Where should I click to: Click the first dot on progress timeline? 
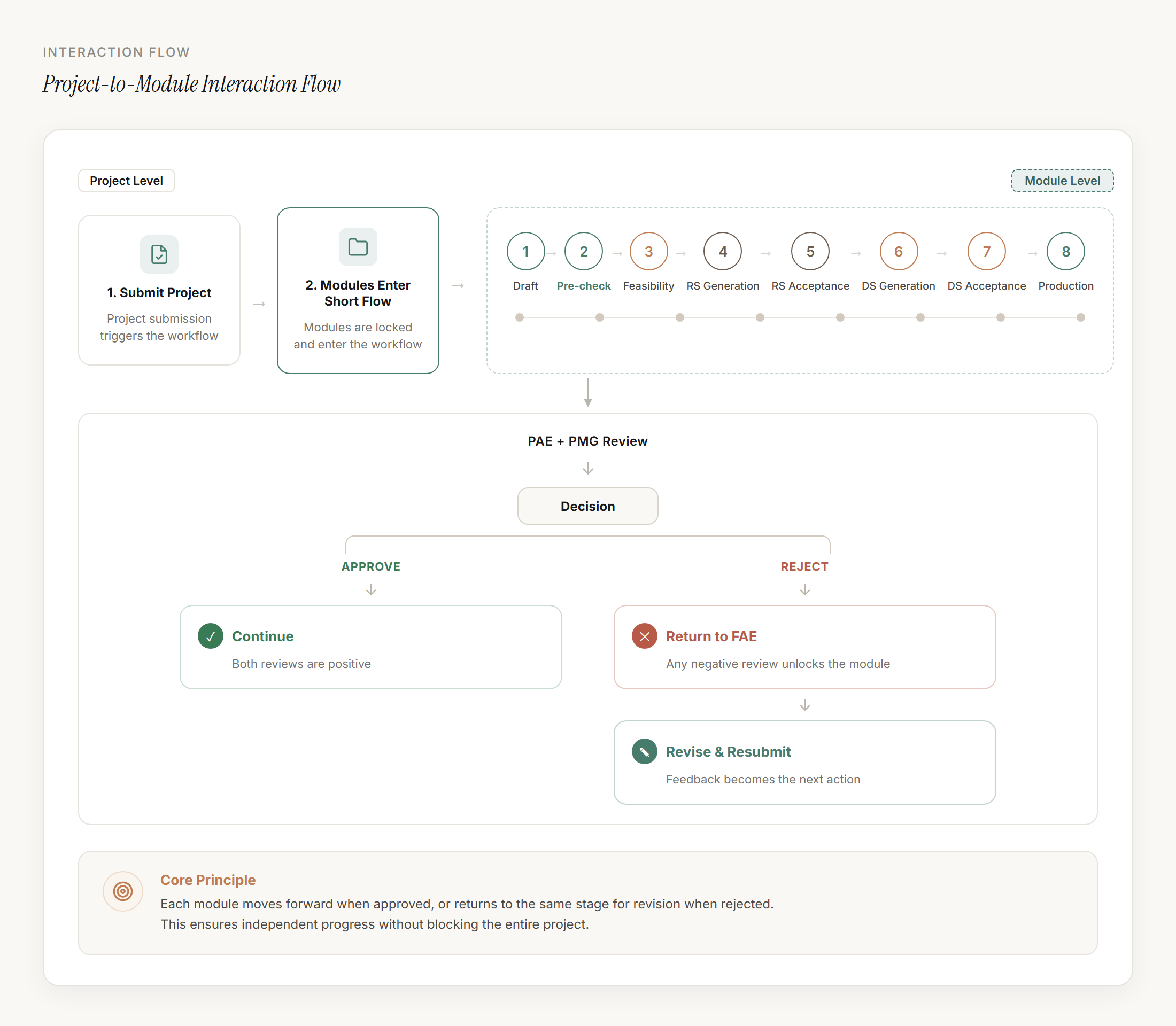coord(520,318)
